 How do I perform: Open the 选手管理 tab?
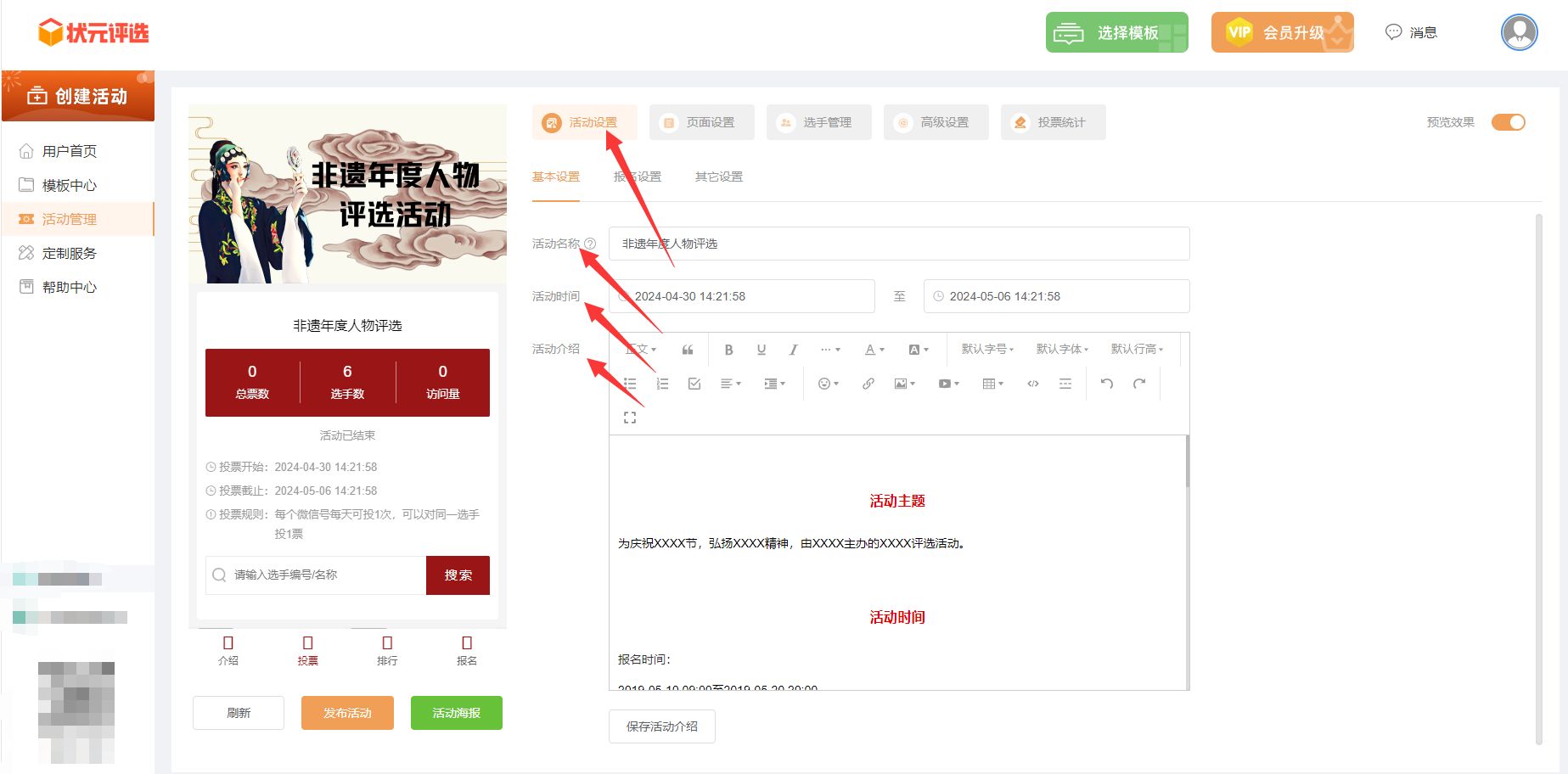click(x=818, y=122)
